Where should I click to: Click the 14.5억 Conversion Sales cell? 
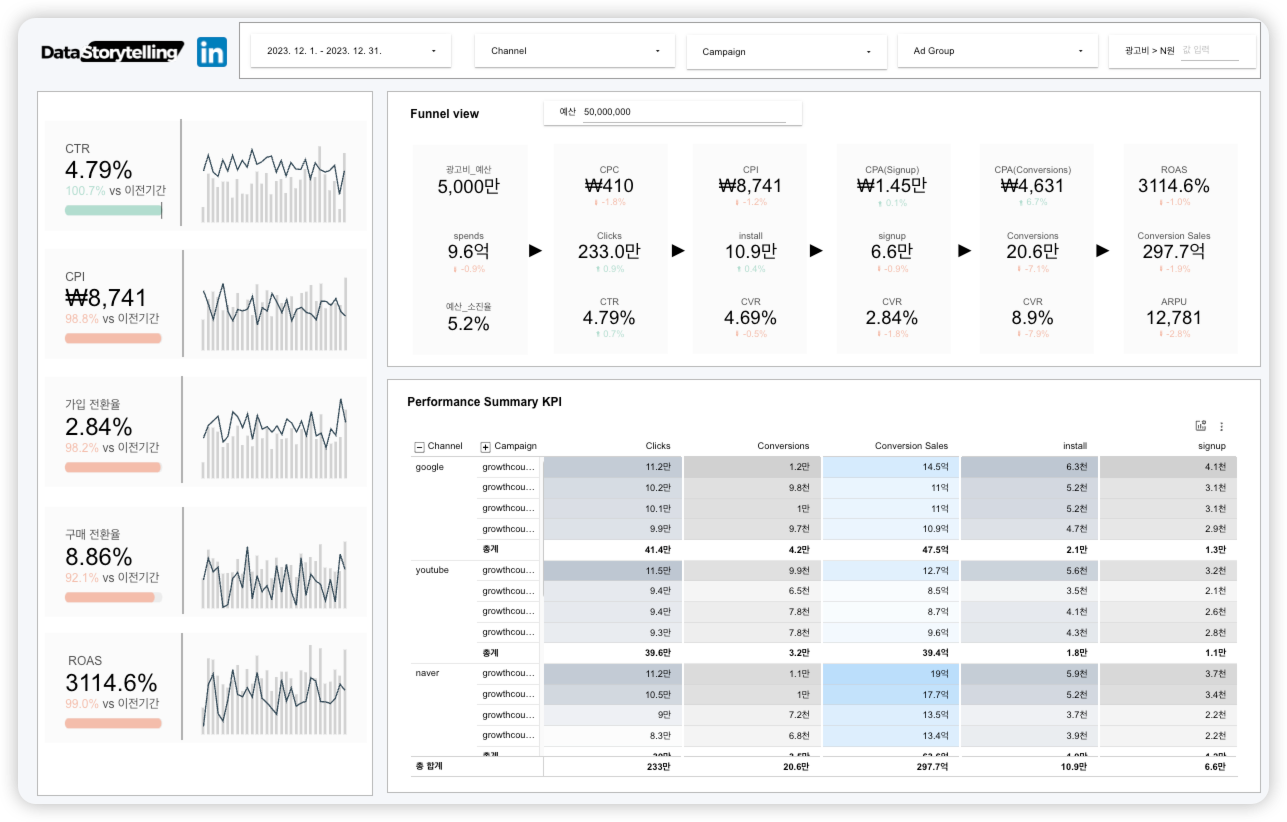890,467
